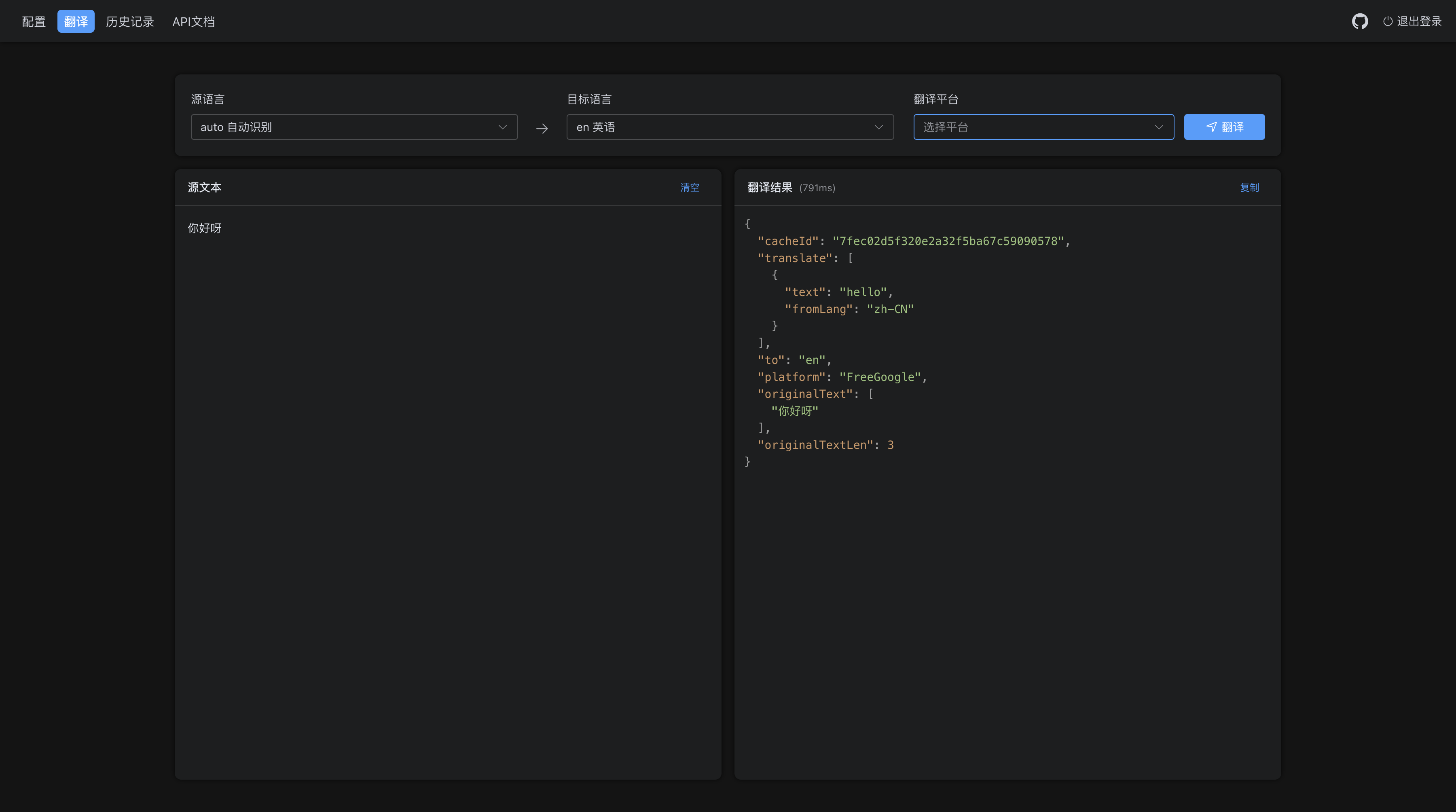
Task: Open the 目标语言 en 英语 dropdown
Action: coord(730,127)
